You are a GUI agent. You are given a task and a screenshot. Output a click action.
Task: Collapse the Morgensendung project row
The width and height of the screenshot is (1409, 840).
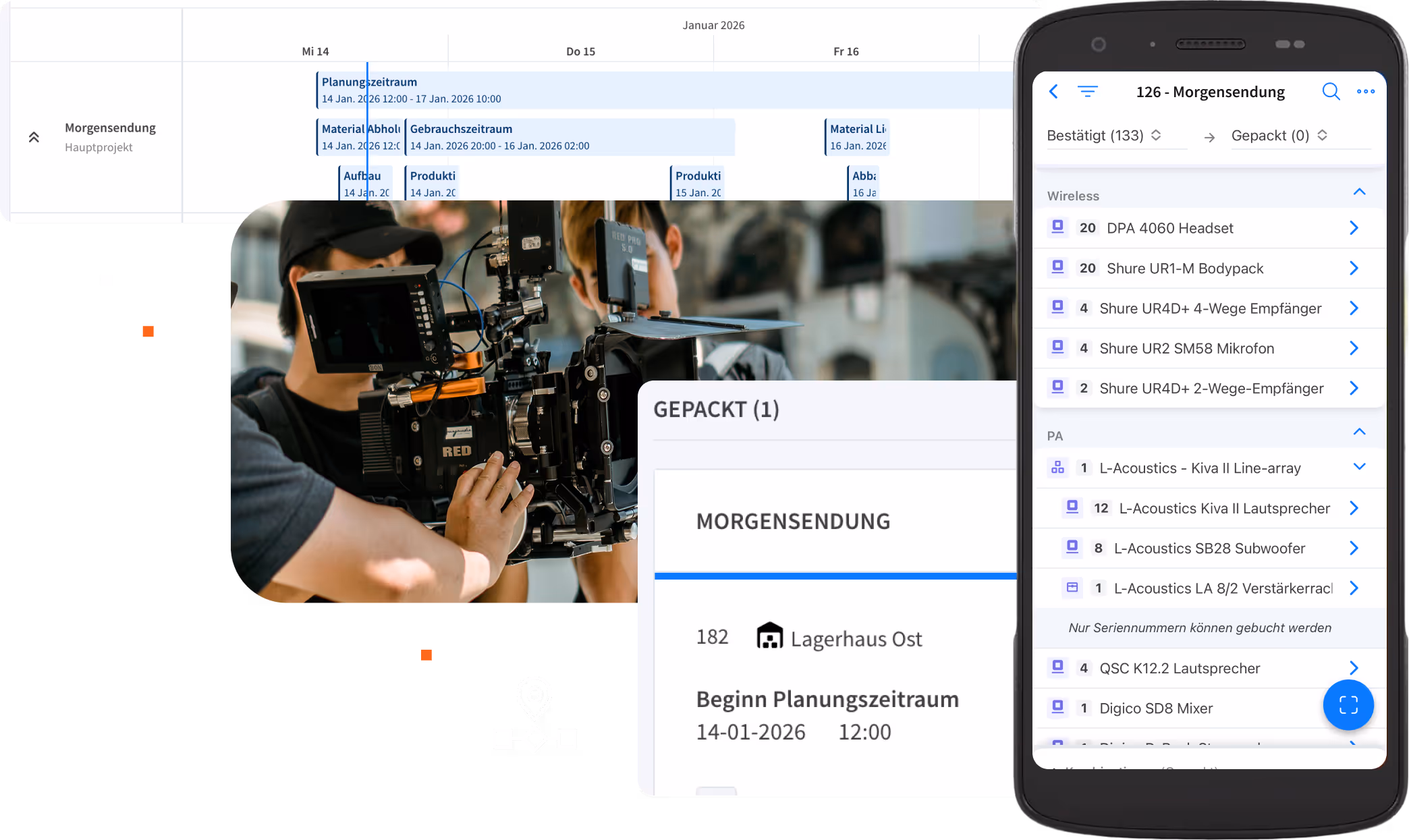(x=34, y=137)
